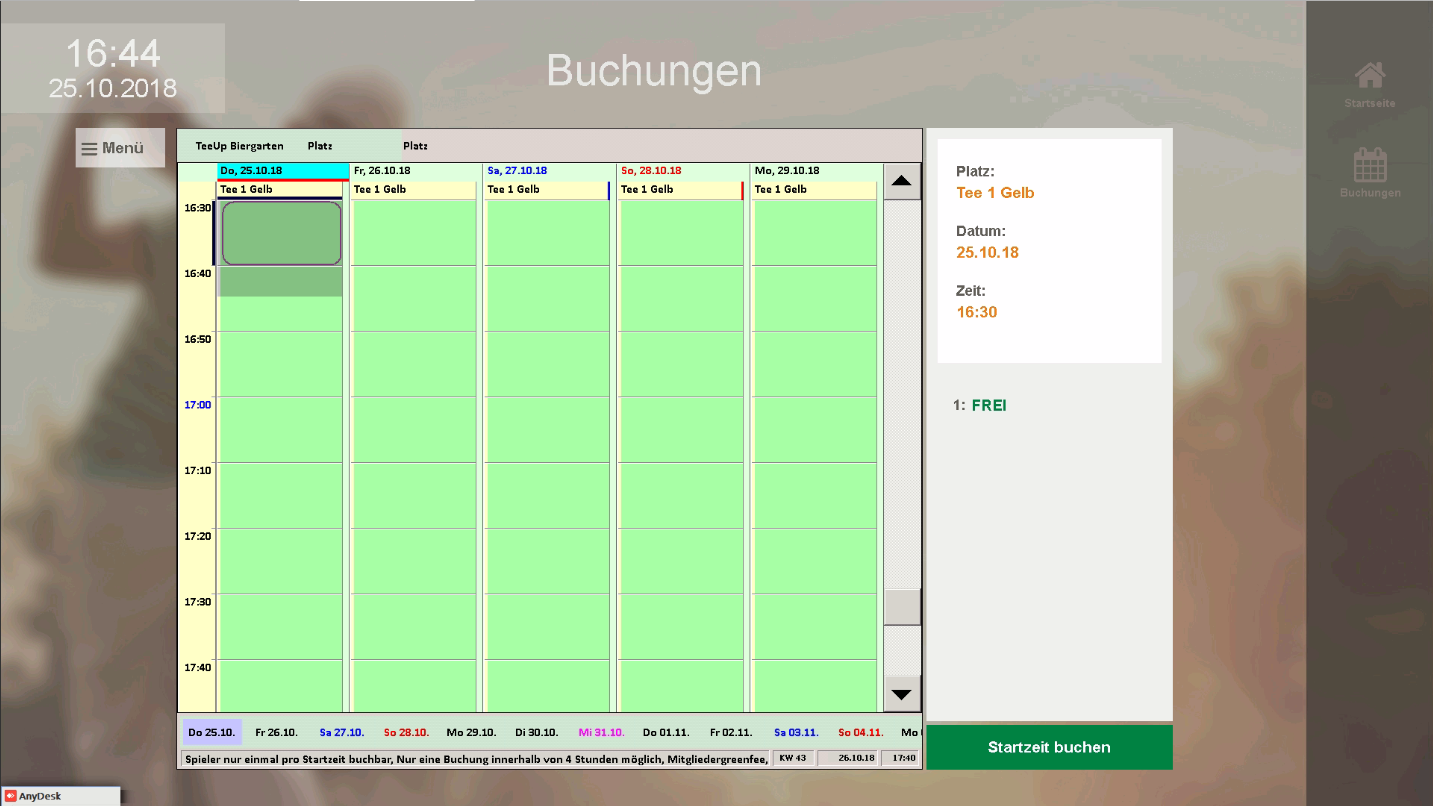Viewport: 1433px width, 806px height.
Task: Click the highlighted 16:30 slot on Do, 25.10.18
Action: [x=281, y=233]
